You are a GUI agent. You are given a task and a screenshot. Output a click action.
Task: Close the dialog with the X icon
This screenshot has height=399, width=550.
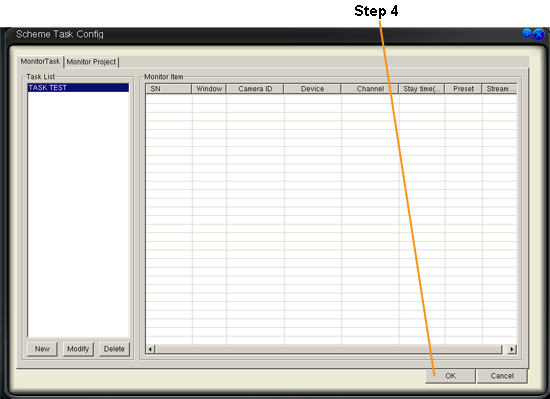click(x=539, y=34)
